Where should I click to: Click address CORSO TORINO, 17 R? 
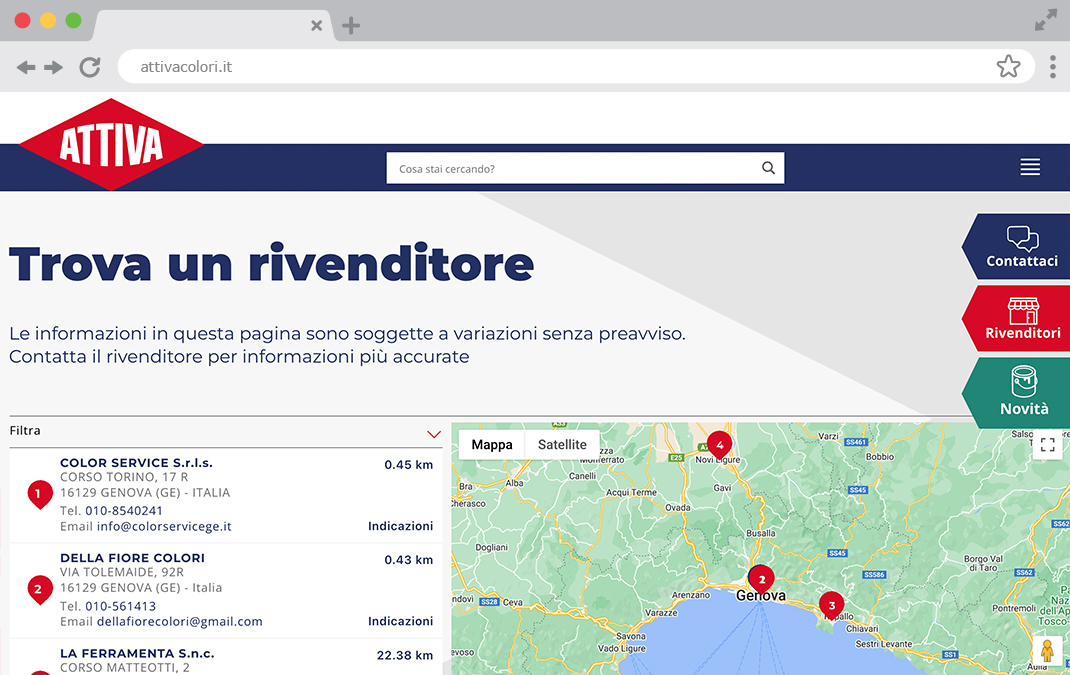pyautogui.click(x=124, y=477)
